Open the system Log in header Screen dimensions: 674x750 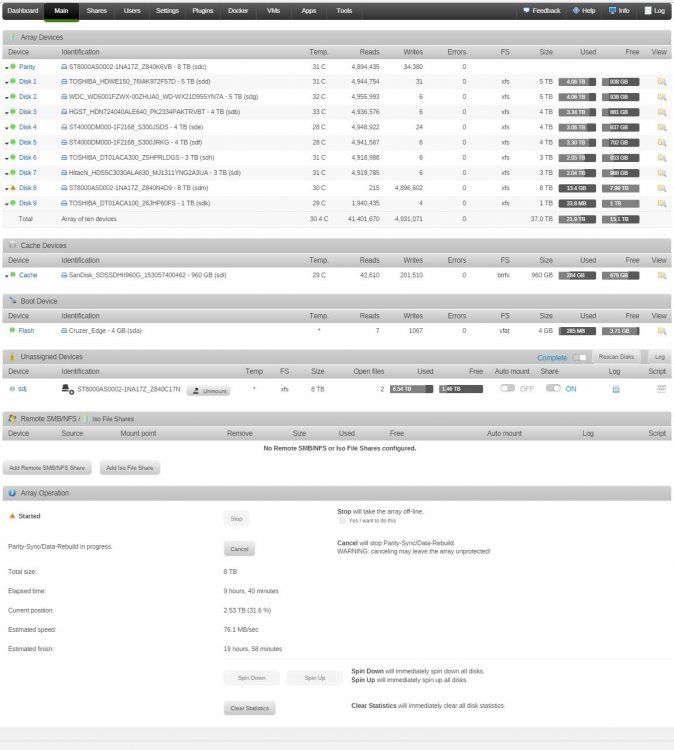click(654, 11)
